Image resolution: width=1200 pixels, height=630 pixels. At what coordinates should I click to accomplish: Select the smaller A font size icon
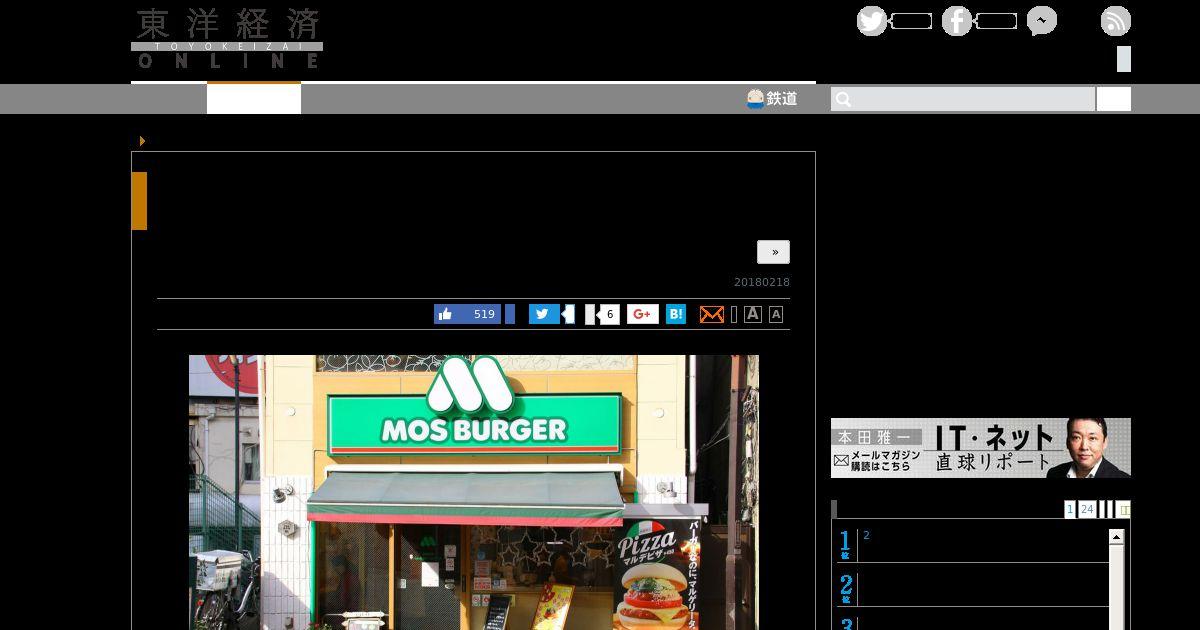776,314
